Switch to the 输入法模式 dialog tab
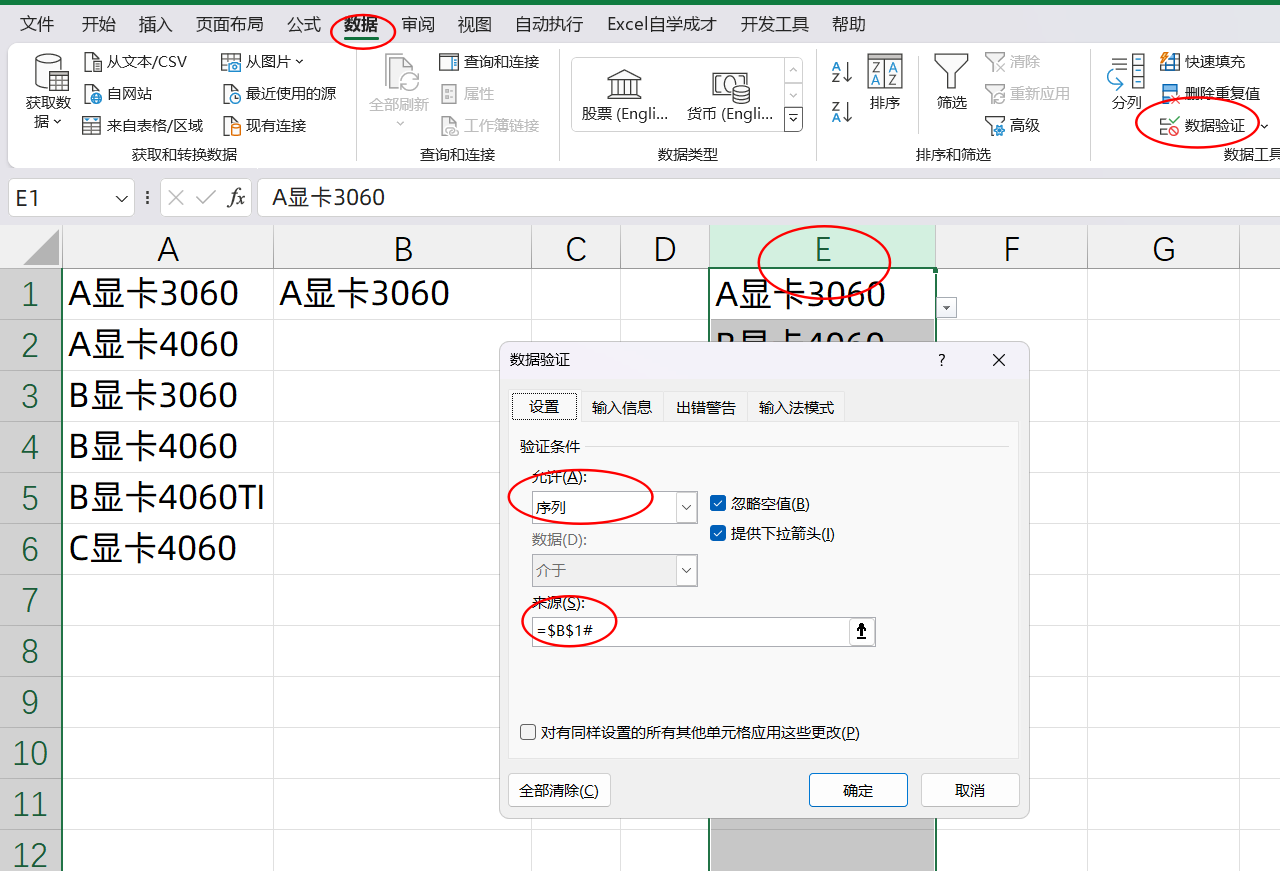This screenshot has height=871, width=1280. [x=796, y=407]
